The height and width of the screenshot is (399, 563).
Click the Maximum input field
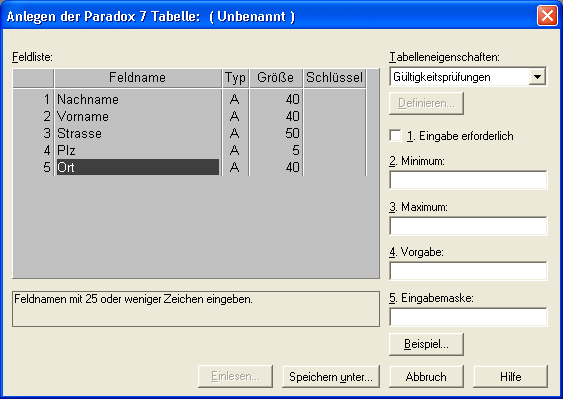point(468,226)
